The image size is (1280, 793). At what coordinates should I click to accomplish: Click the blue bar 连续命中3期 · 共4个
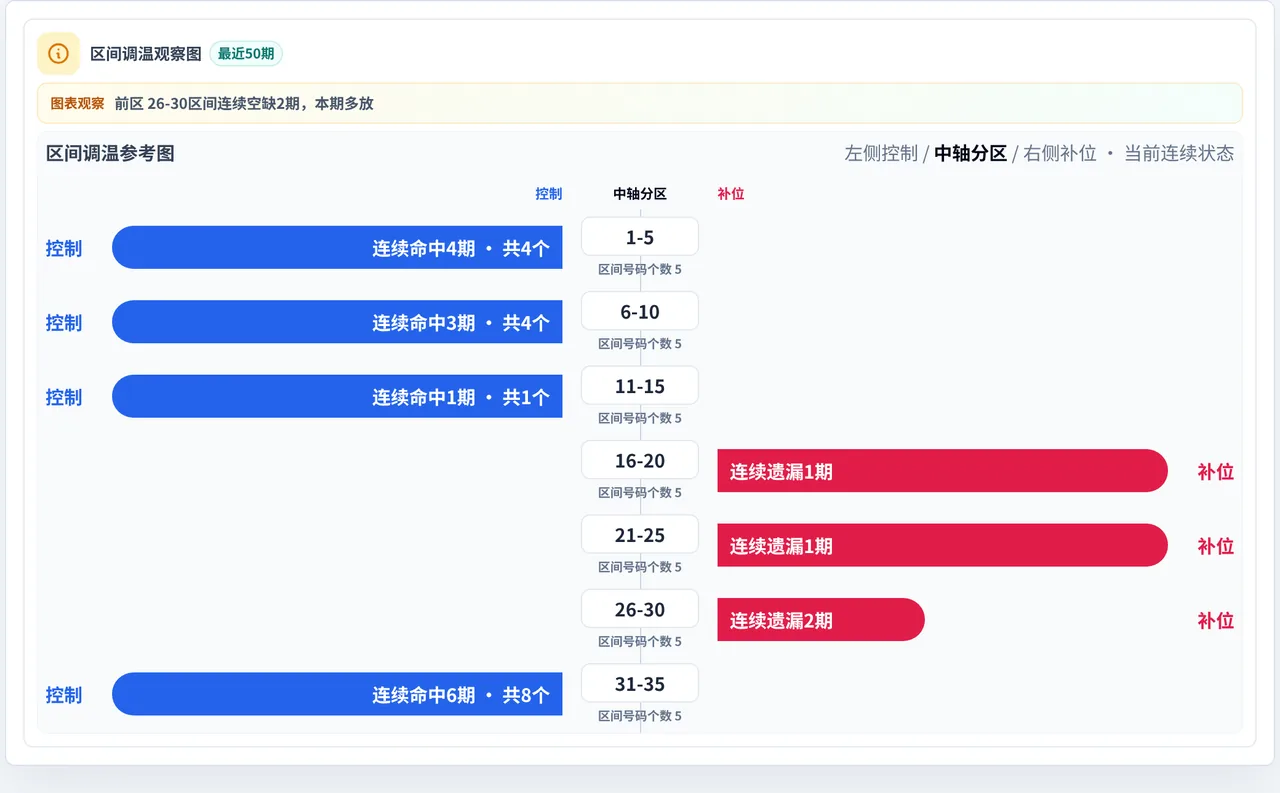(337, 322)
